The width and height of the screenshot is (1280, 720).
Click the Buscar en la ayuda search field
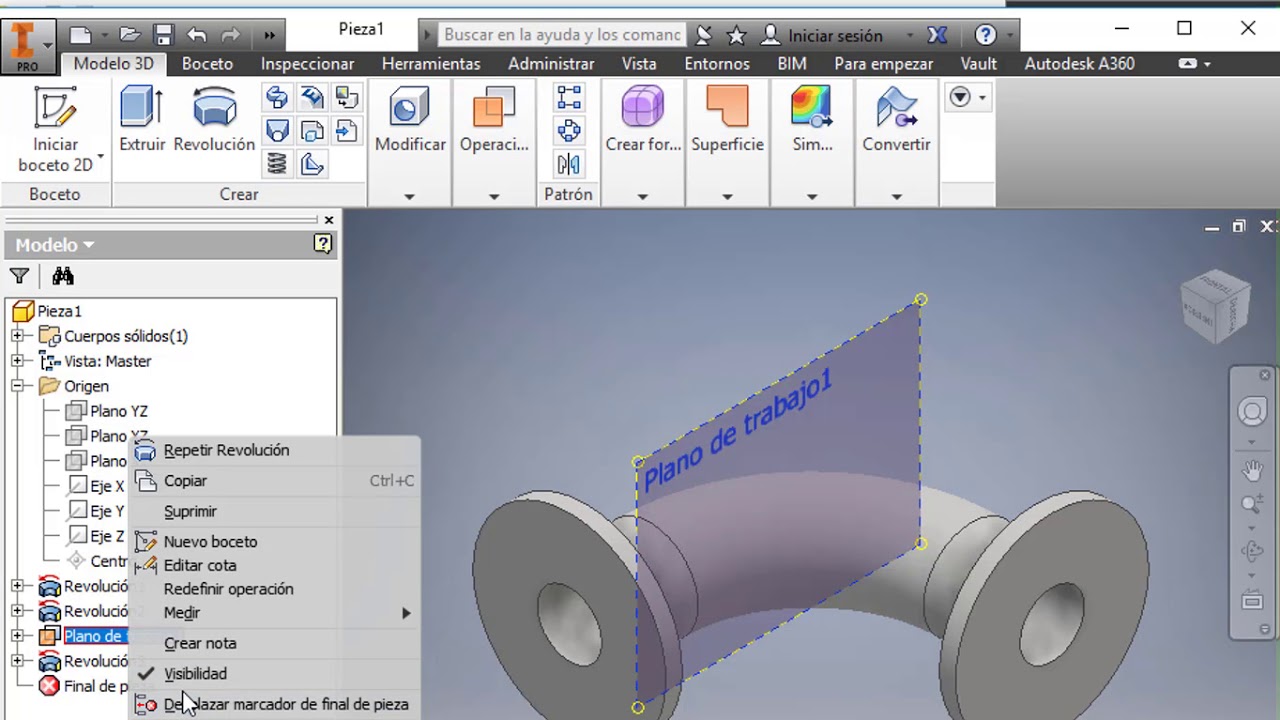tap(562, 35)
